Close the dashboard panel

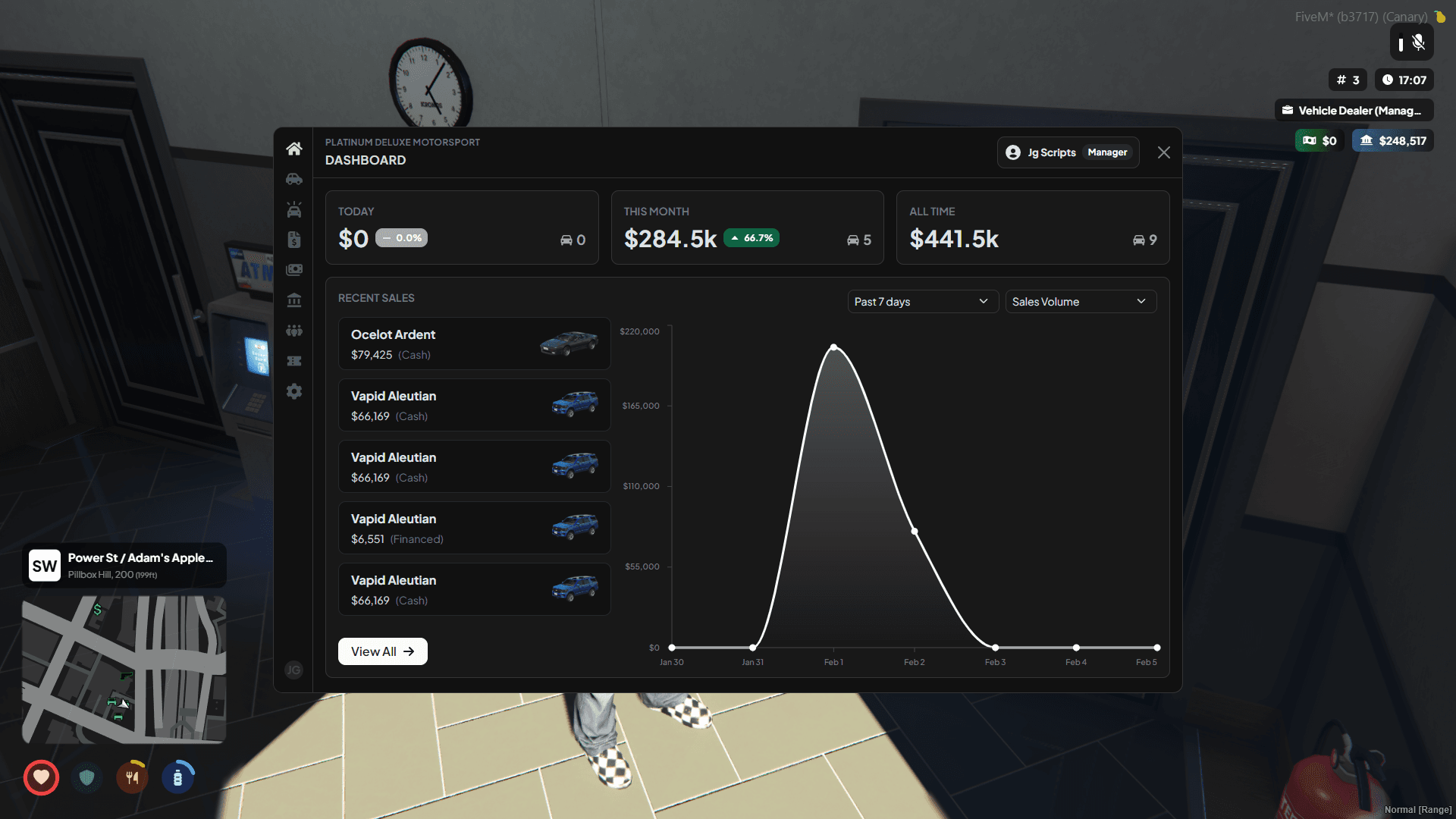[x=1163, y=152]
